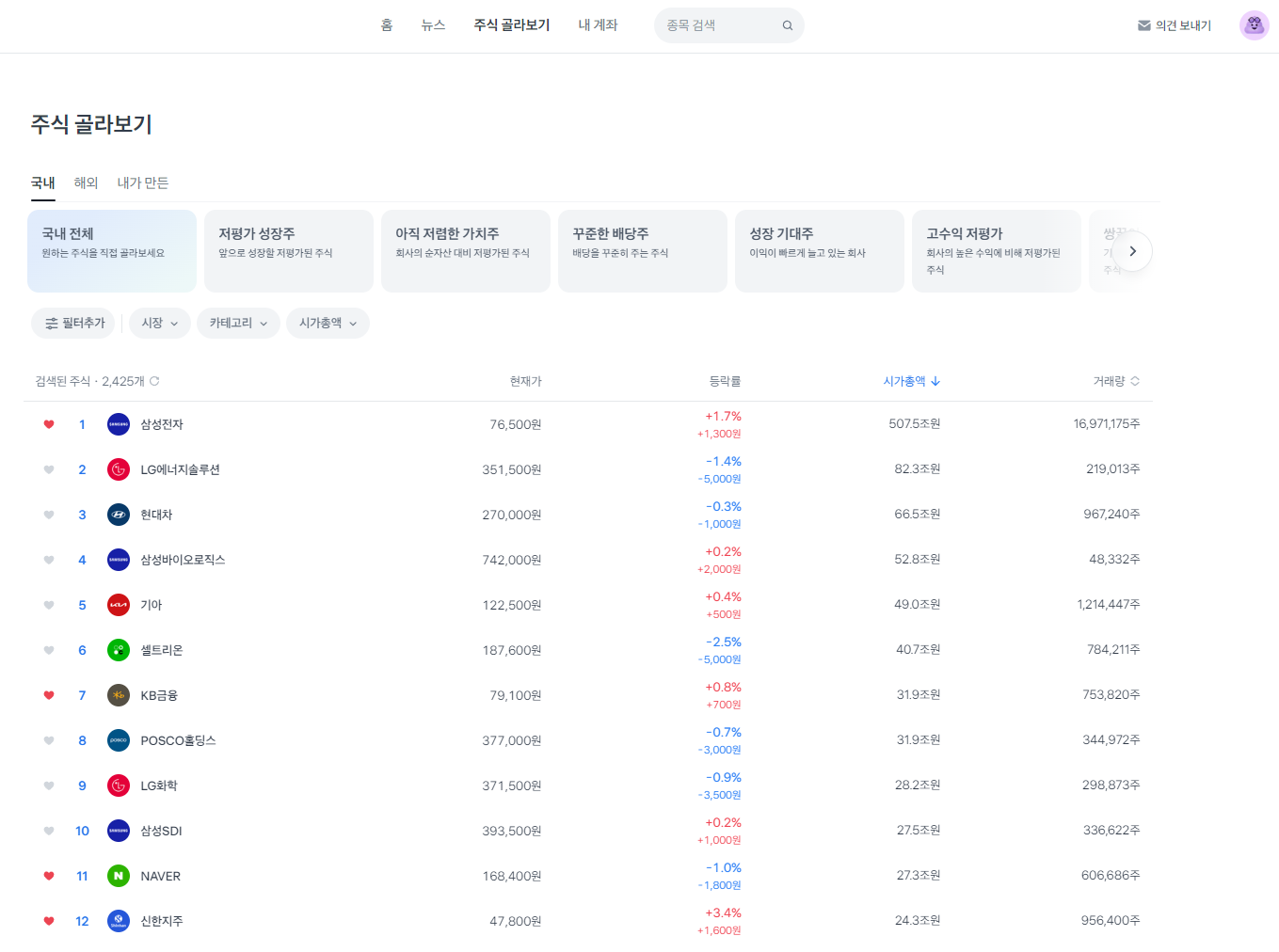Select the 국내 전체 card
Image resolution: width=1279 pixels, height=952 pixels.
pyautogui.click(x=112, y=251)
